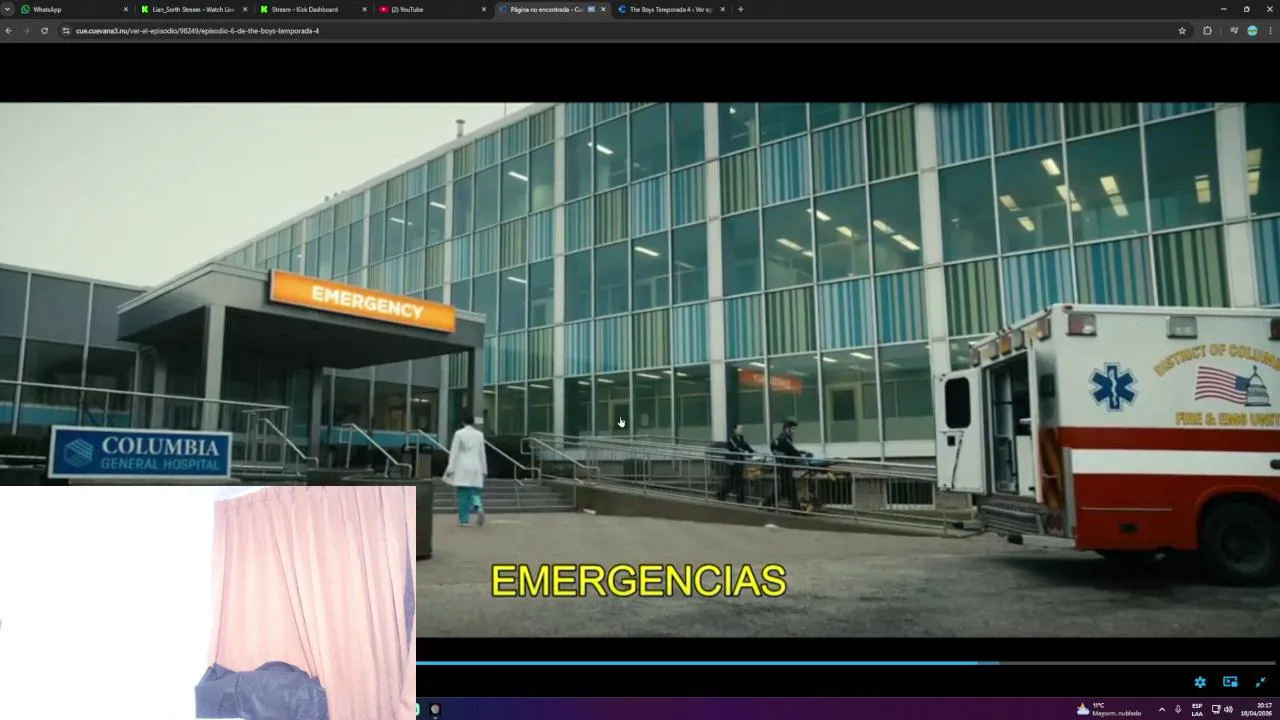Click the webcam overlay thumbnail
Screen dimensions: 1280x720
pyautogui.click(x=208, y=603)
